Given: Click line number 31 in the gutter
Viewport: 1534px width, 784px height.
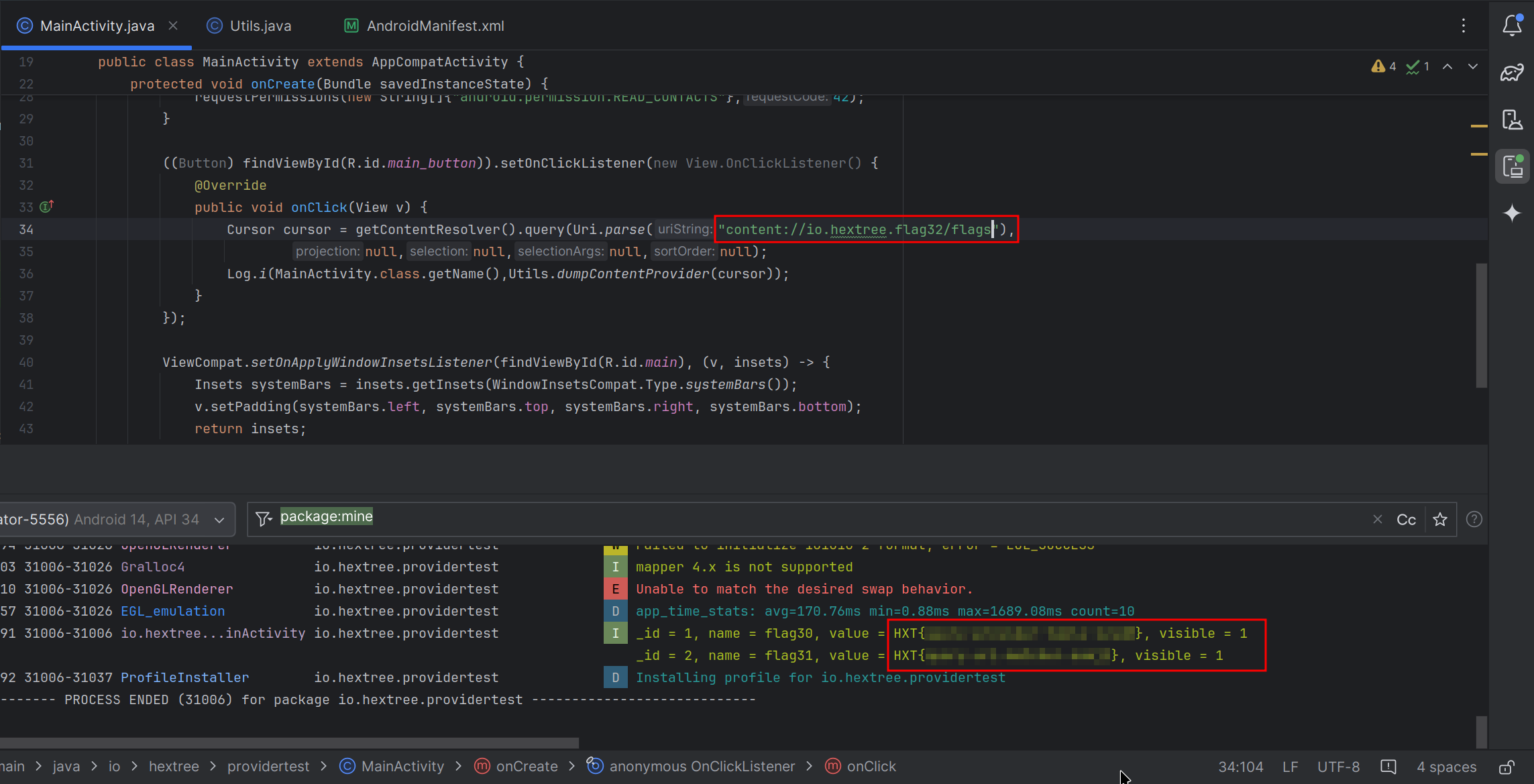Looking at the screenshot, I should pos(26,163).
